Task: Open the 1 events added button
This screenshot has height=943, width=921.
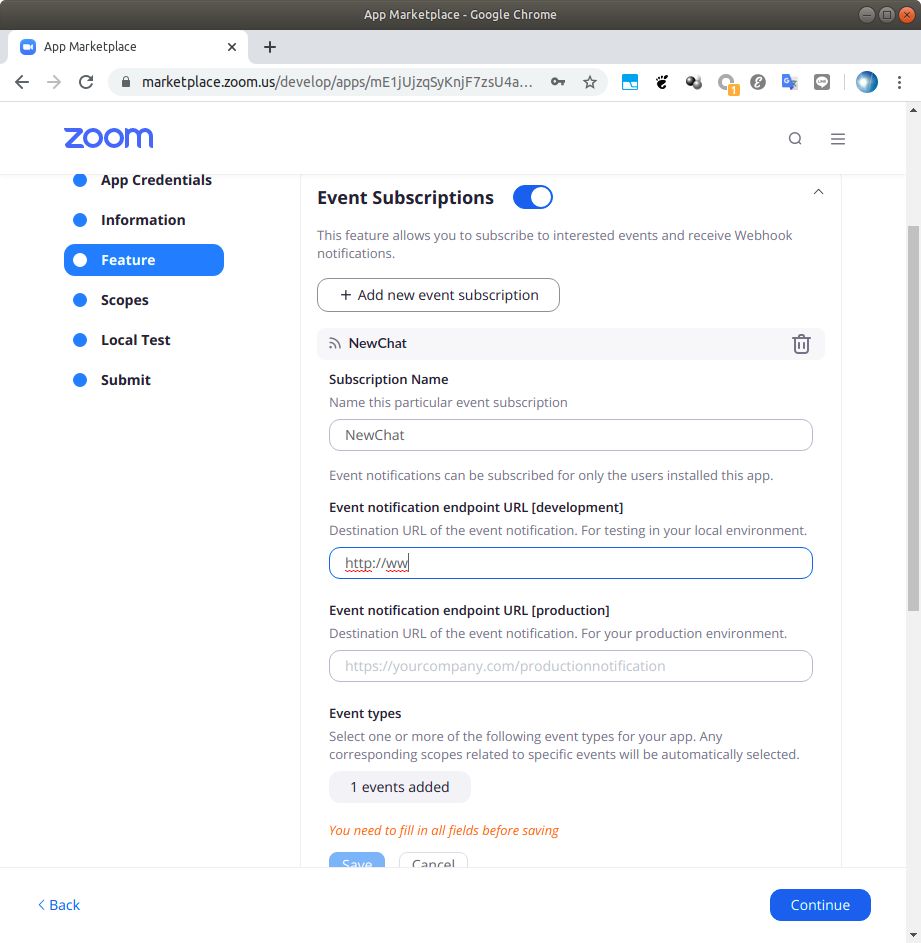Action: (x=399, y=787)
